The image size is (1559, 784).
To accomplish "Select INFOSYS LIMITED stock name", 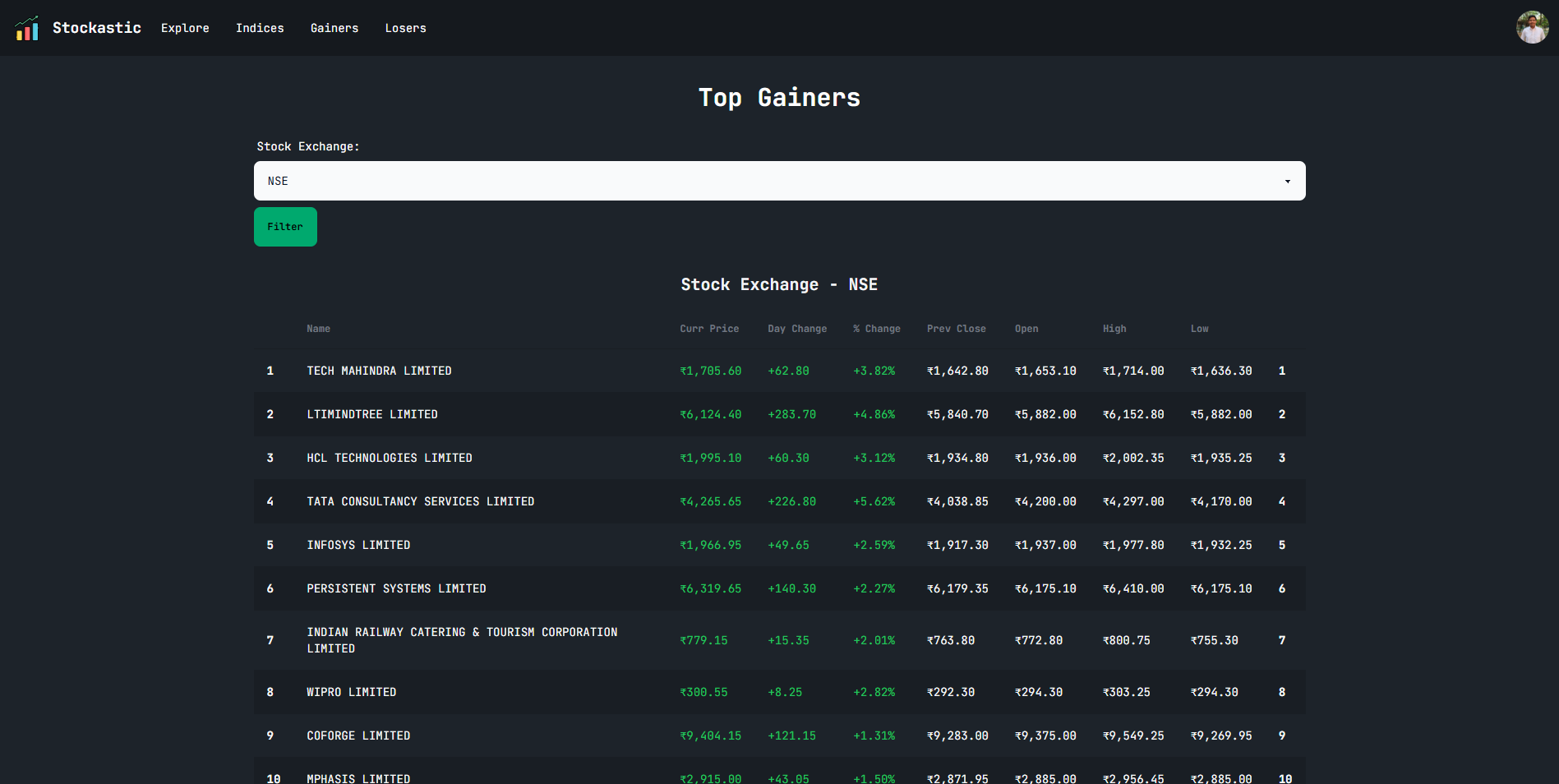I will point(358,545).
